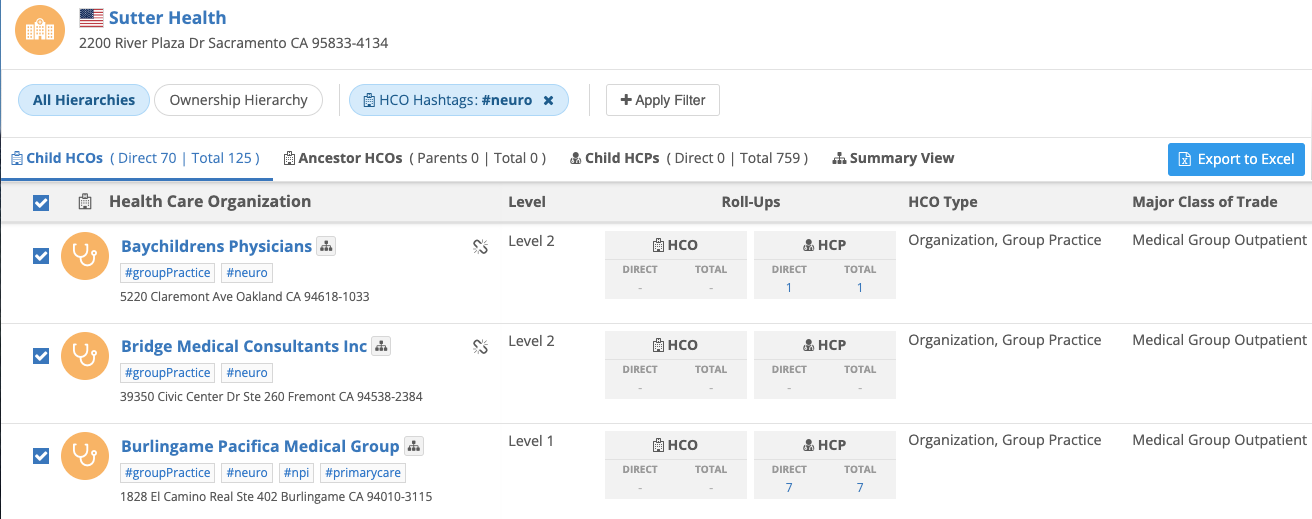Viewport: 1312px width, 519px height.
Task: Click address 39350 Civic Center Dr Fremont
Action: click(271, 397)
